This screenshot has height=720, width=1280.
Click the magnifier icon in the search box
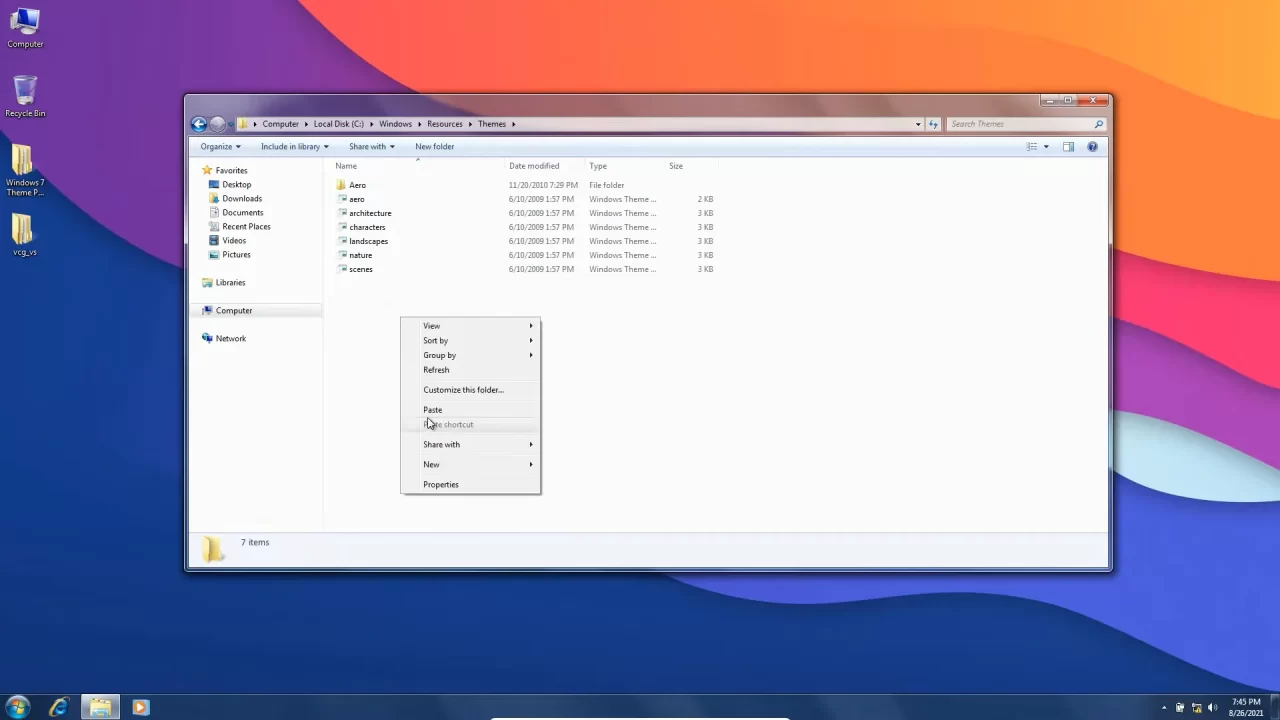[1098, 124]
